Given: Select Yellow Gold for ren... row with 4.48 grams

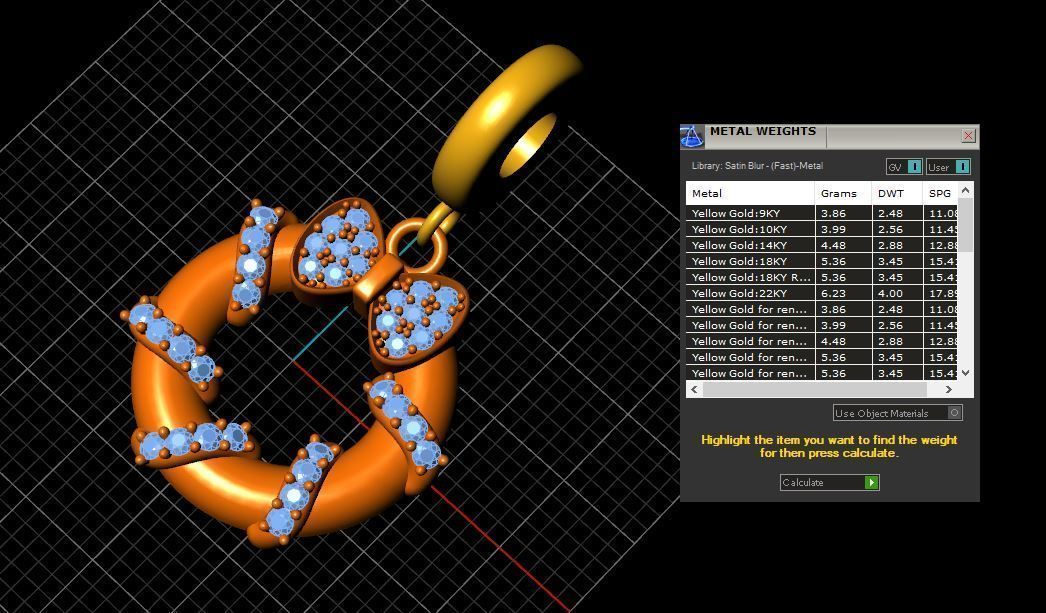Looking at the screenshot, I should click(x=822, y=342).
